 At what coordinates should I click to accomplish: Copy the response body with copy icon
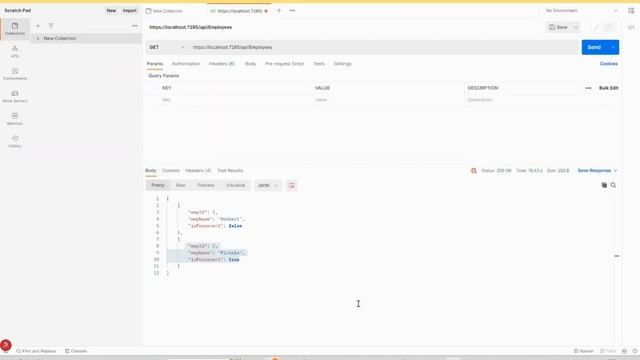pyautogui.click(x=604, y=185)
